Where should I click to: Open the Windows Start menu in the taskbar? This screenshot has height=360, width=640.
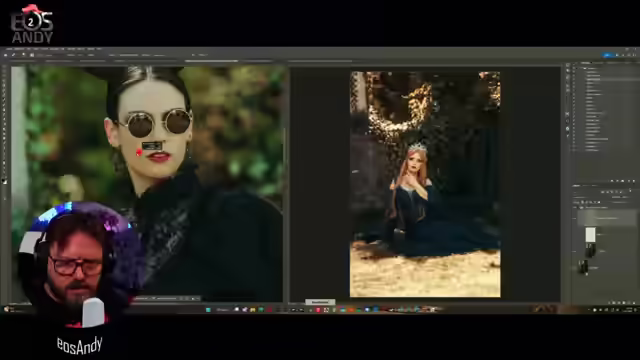coord(208,310)
